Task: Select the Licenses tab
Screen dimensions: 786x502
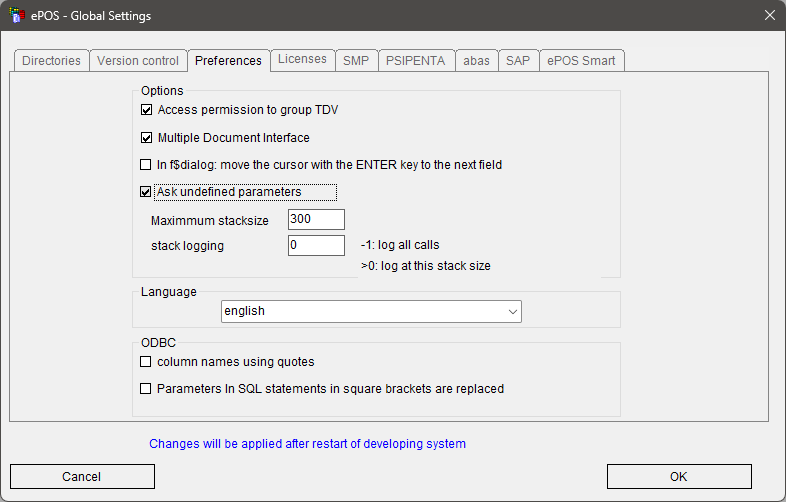Action: tap(302, 60)
